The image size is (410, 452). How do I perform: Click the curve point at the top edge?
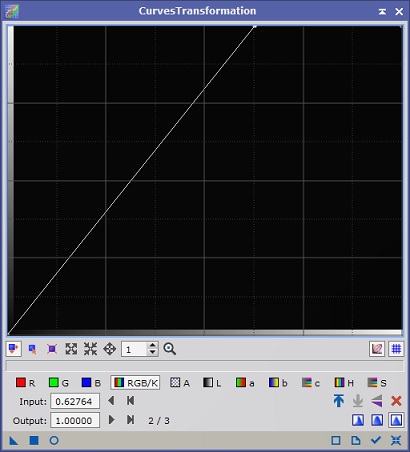255,26
